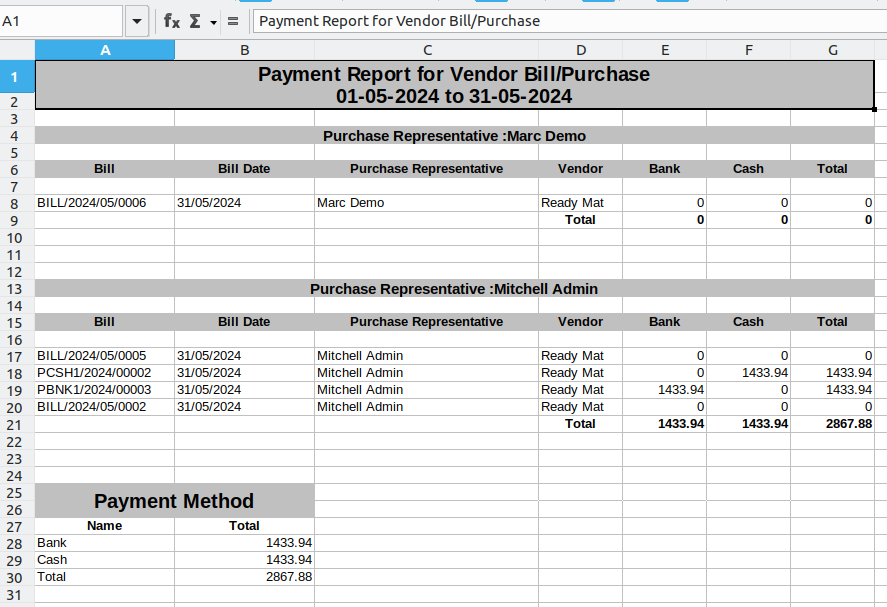The height and width of the screenshot is (607, 887).
Task: Select column A header
Action: (105, 50)
